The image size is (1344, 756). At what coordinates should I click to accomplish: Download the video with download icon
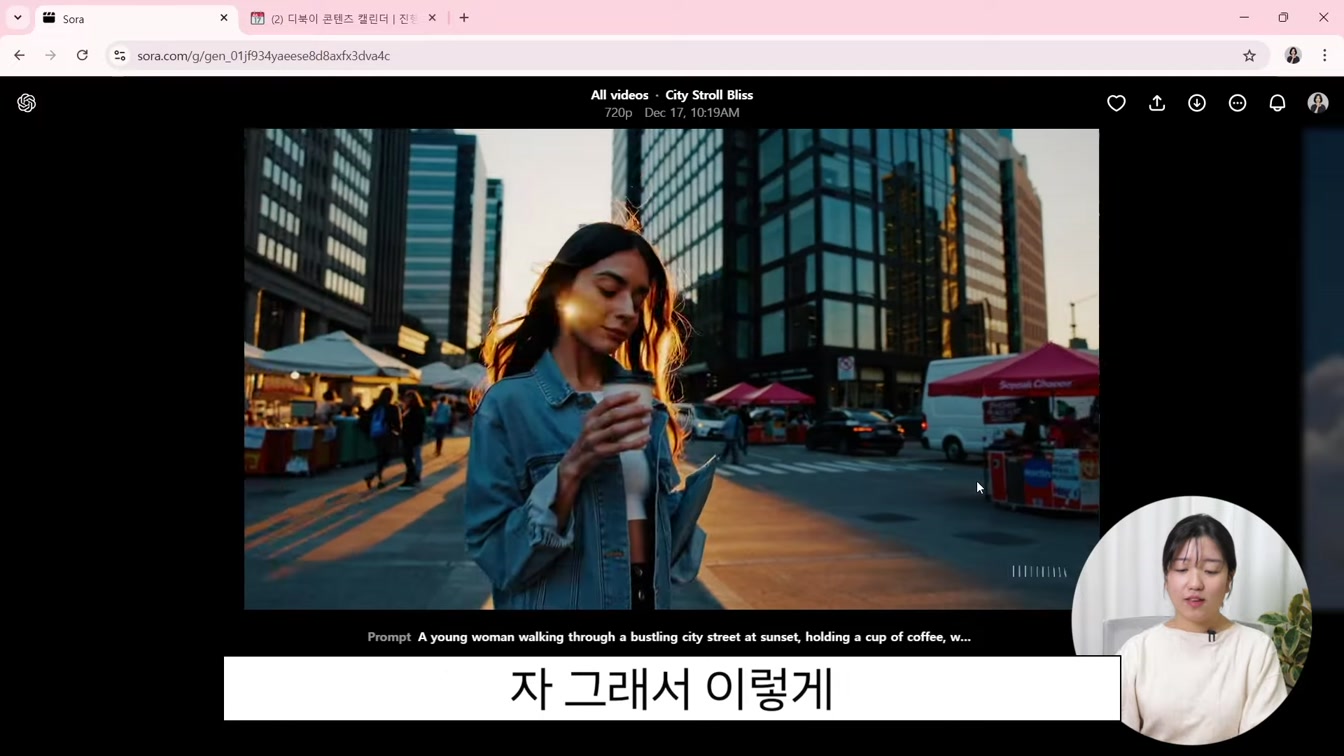click(x=1197, y=103)
